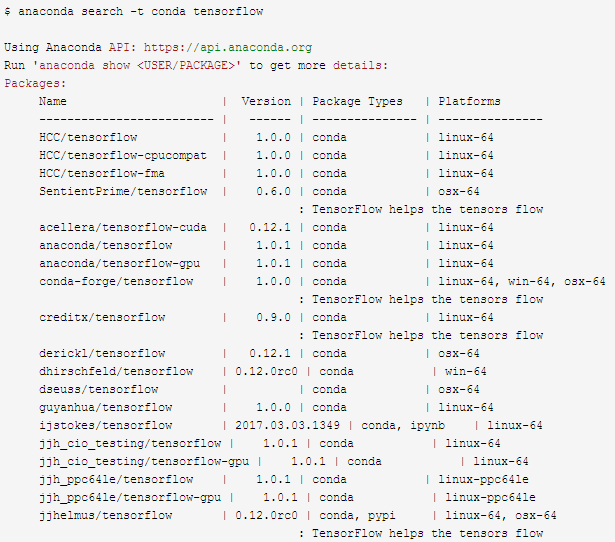Click the Platforms column header

(x=469, y=102)
